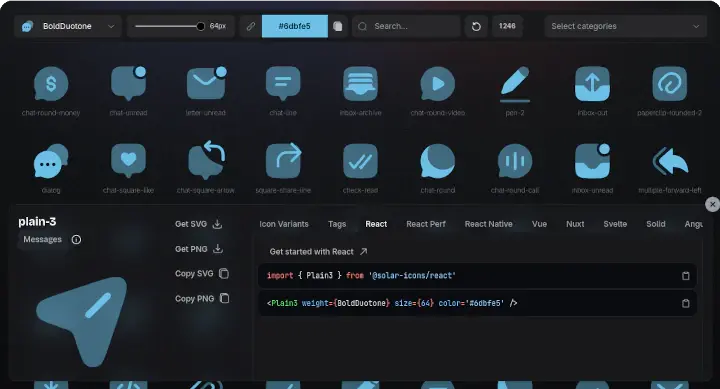Click the Messages category tag
This screenshot has height=389, width=720.
pyautogui.click(x=42, y=239)
